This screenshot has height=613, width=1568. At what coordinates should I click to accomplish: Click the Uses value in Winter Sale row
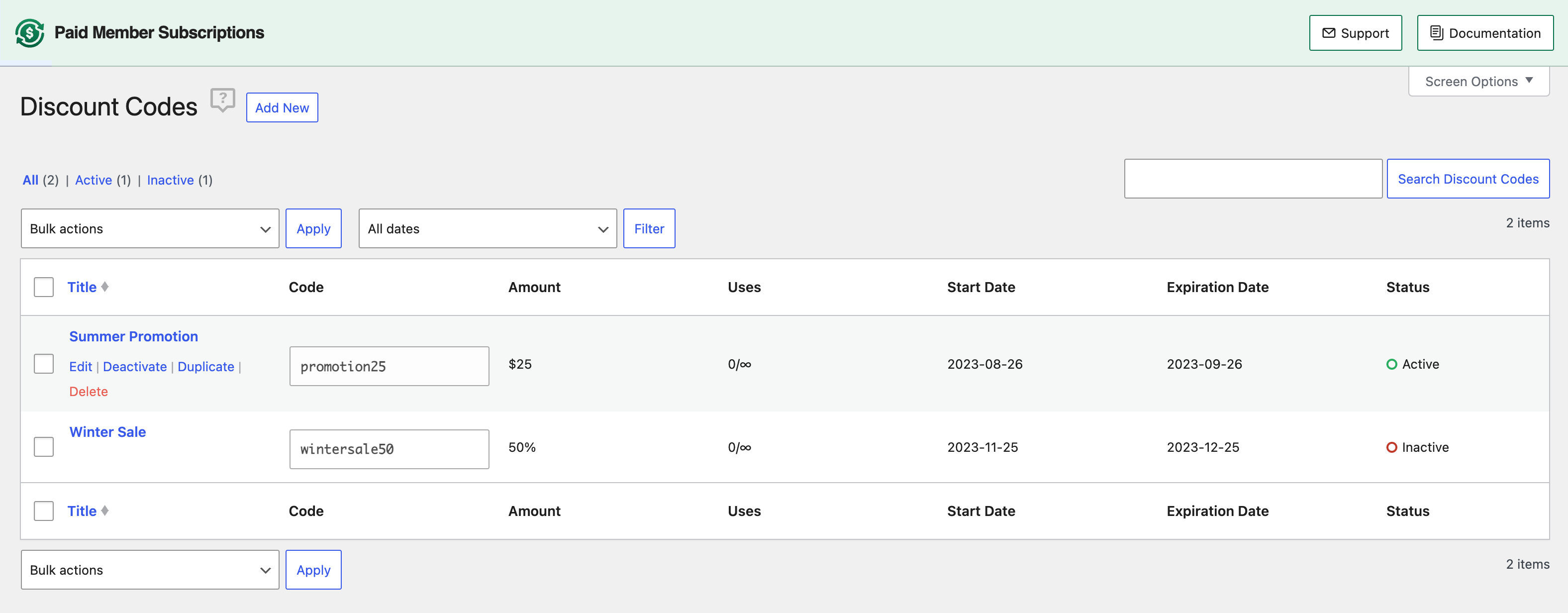click(739, 447)
